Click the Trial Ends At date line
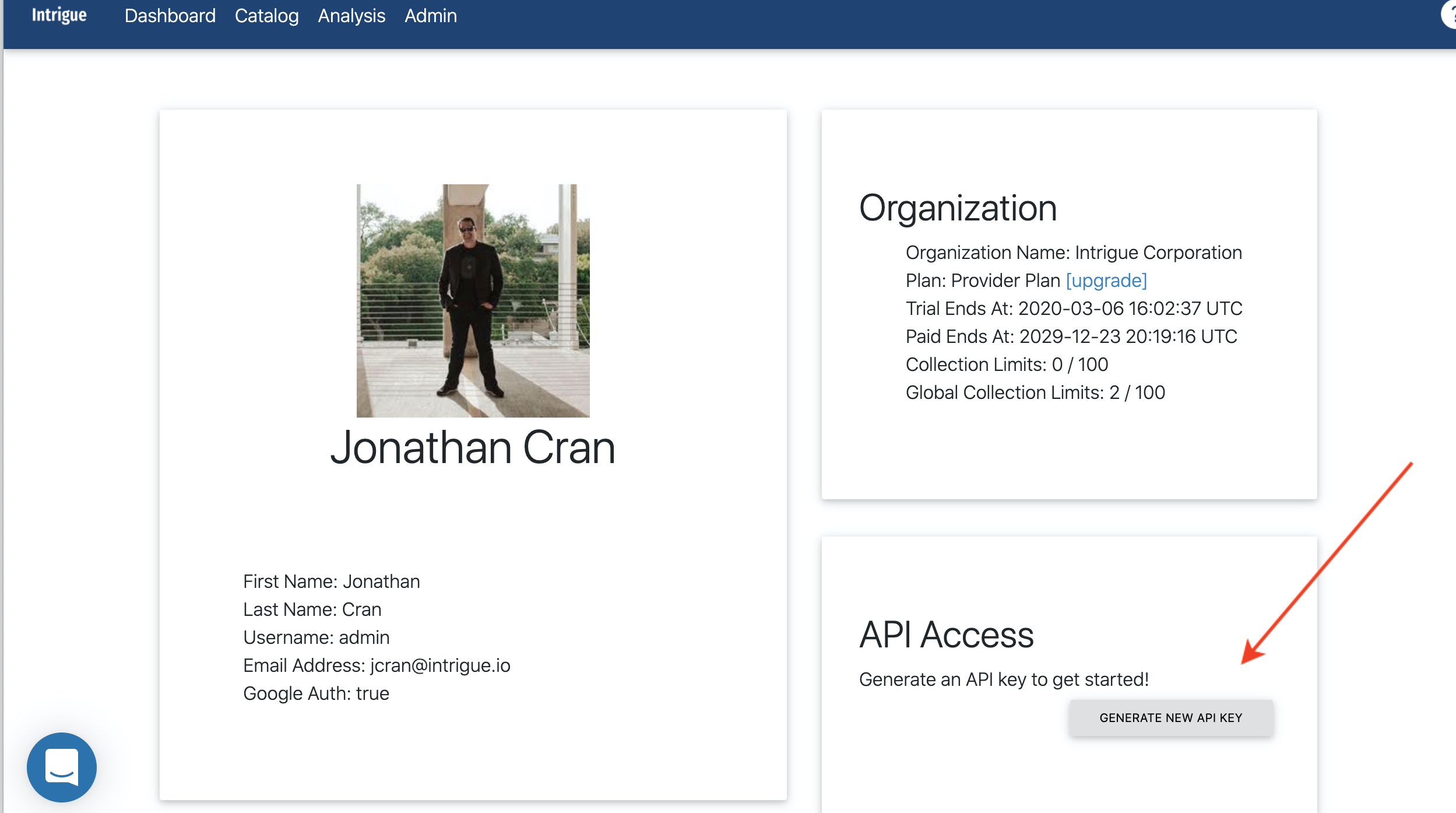This screenshot has width=1456, height=813. [1073, 309]
